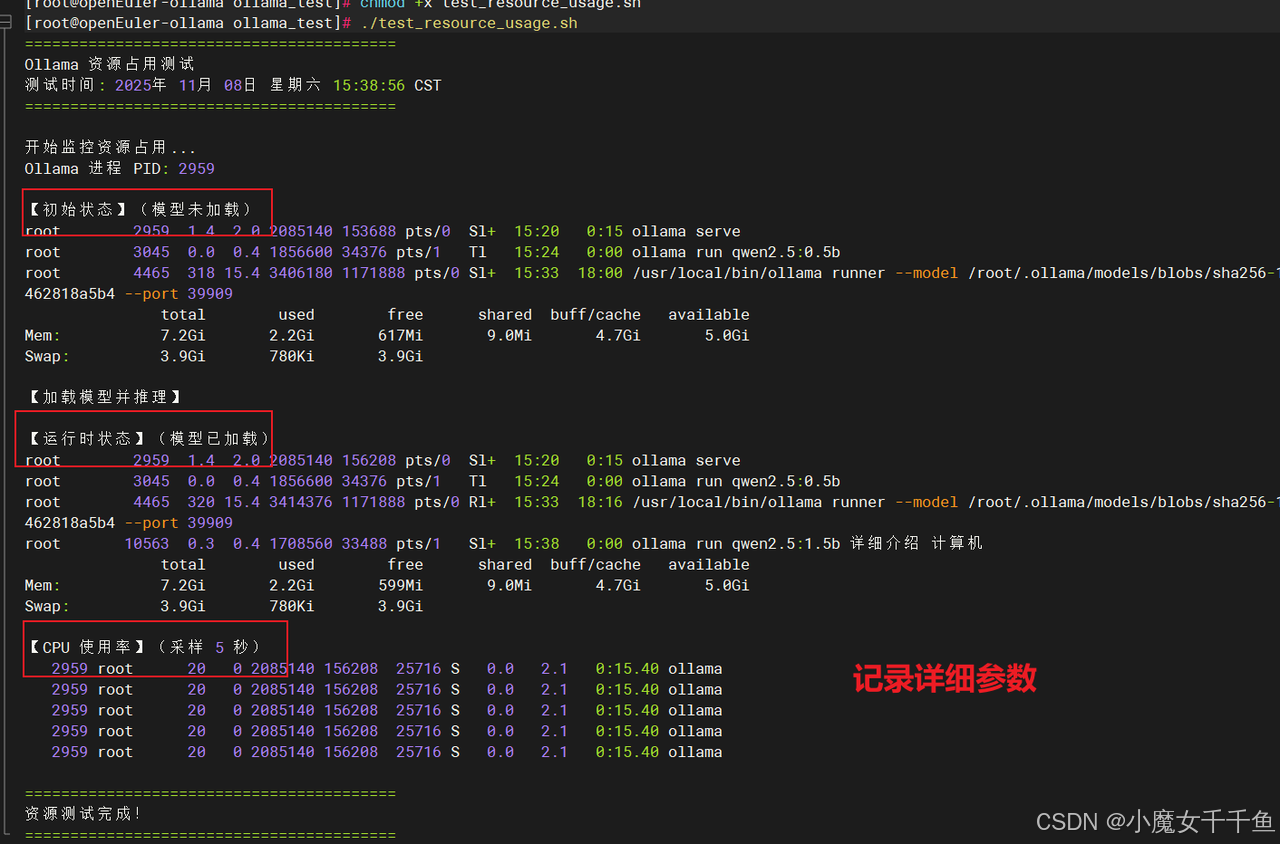The image size is (1280, 844).
Task: Click the free memory value '617Mi'
Action: [x=400, y=335]
